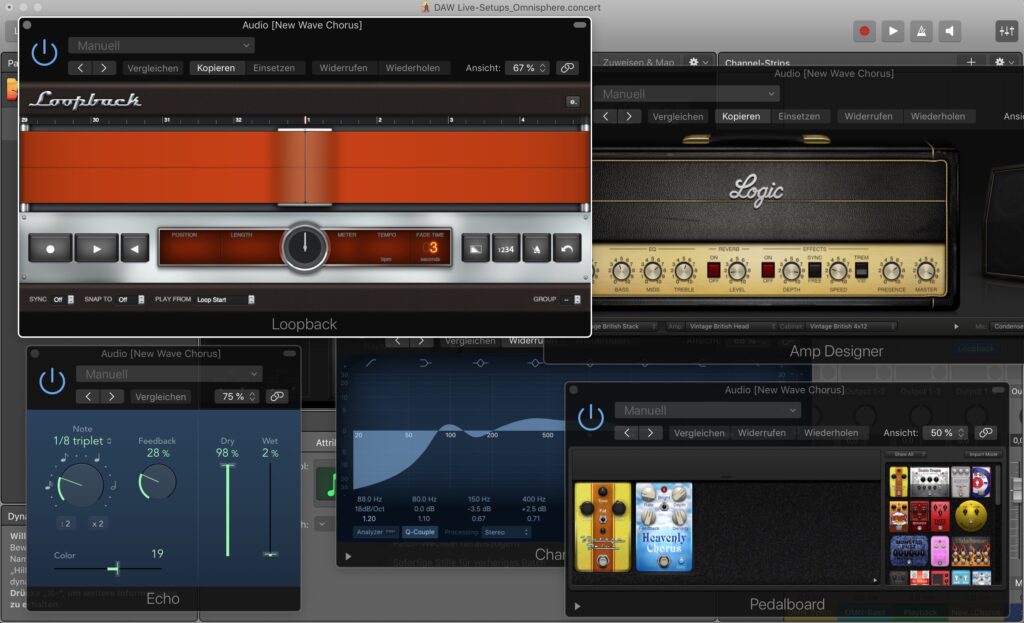Open the Channel EQ Processing Stereo menu

click(506, 532)
